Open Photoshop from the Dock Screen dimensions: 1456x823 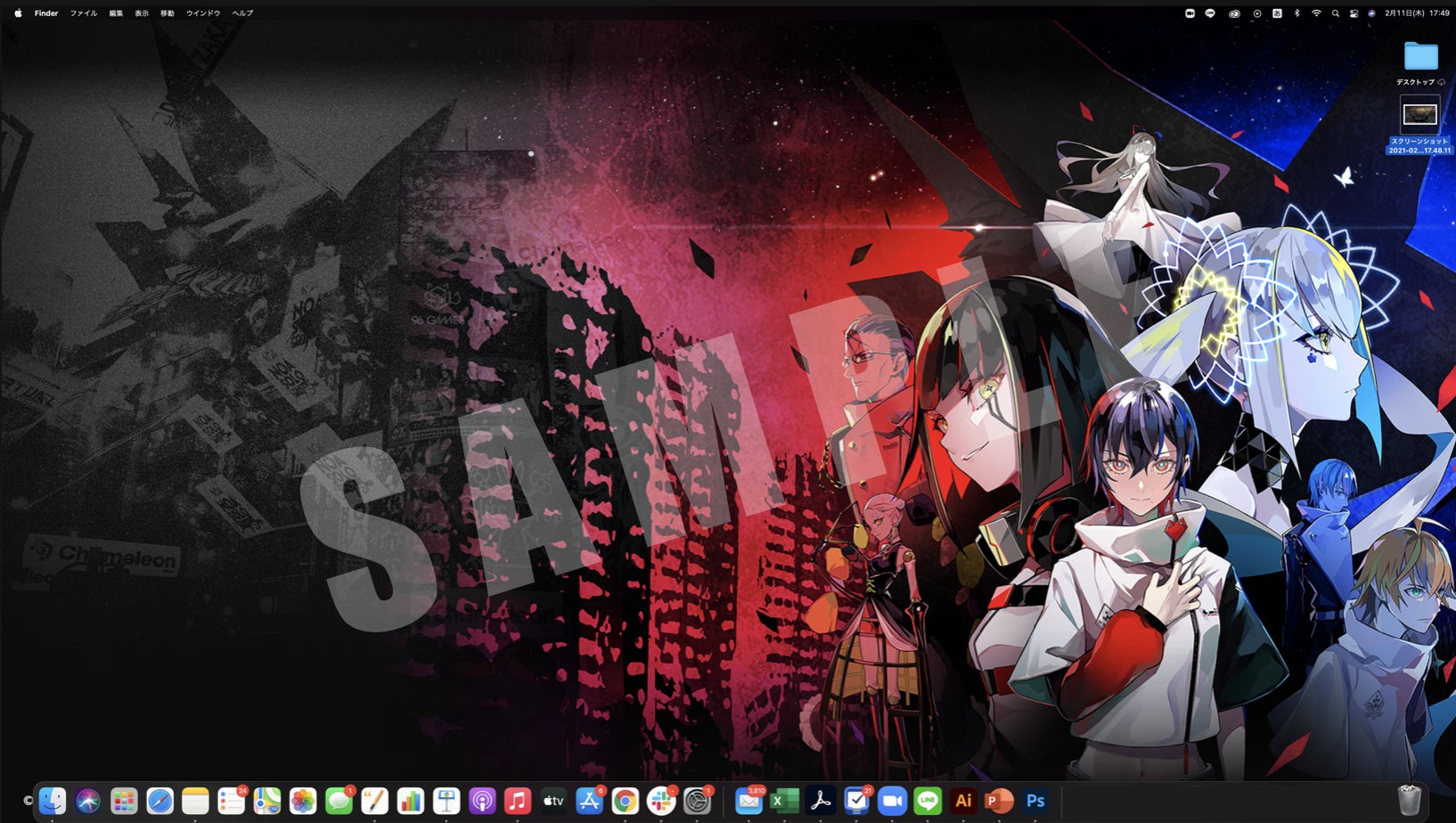[x=1035, y=801]
